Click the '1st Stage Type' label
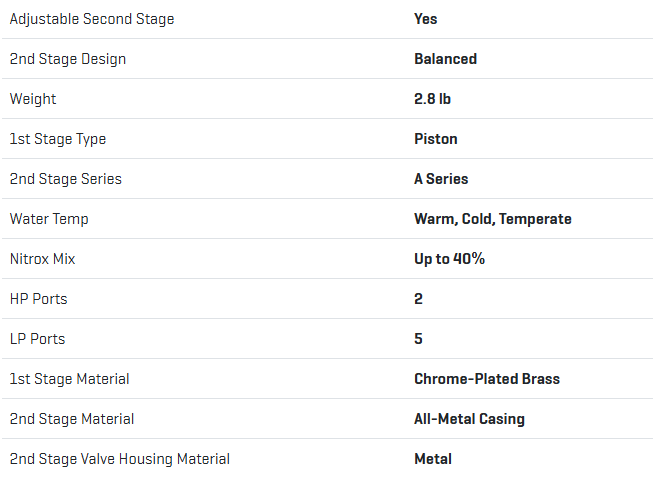The height and width of the screenshot is (483, 653). [x=58, y=139]
